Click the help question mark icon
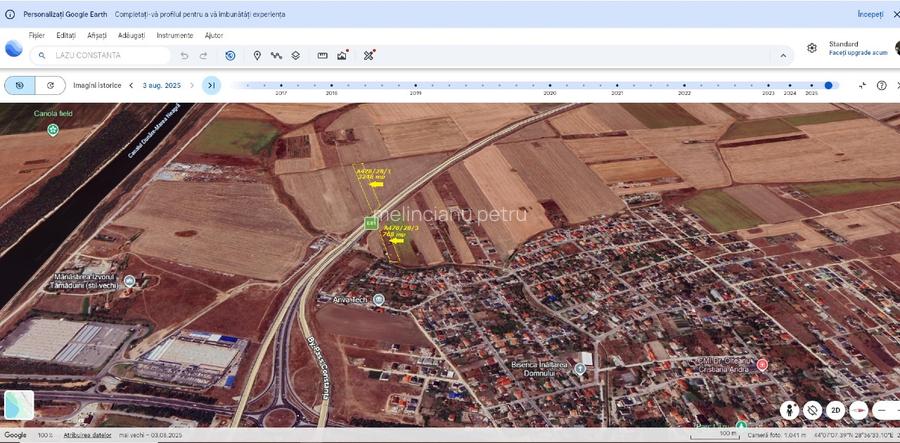This screenshot has width=900, height=443. click(x=881, y=86)
